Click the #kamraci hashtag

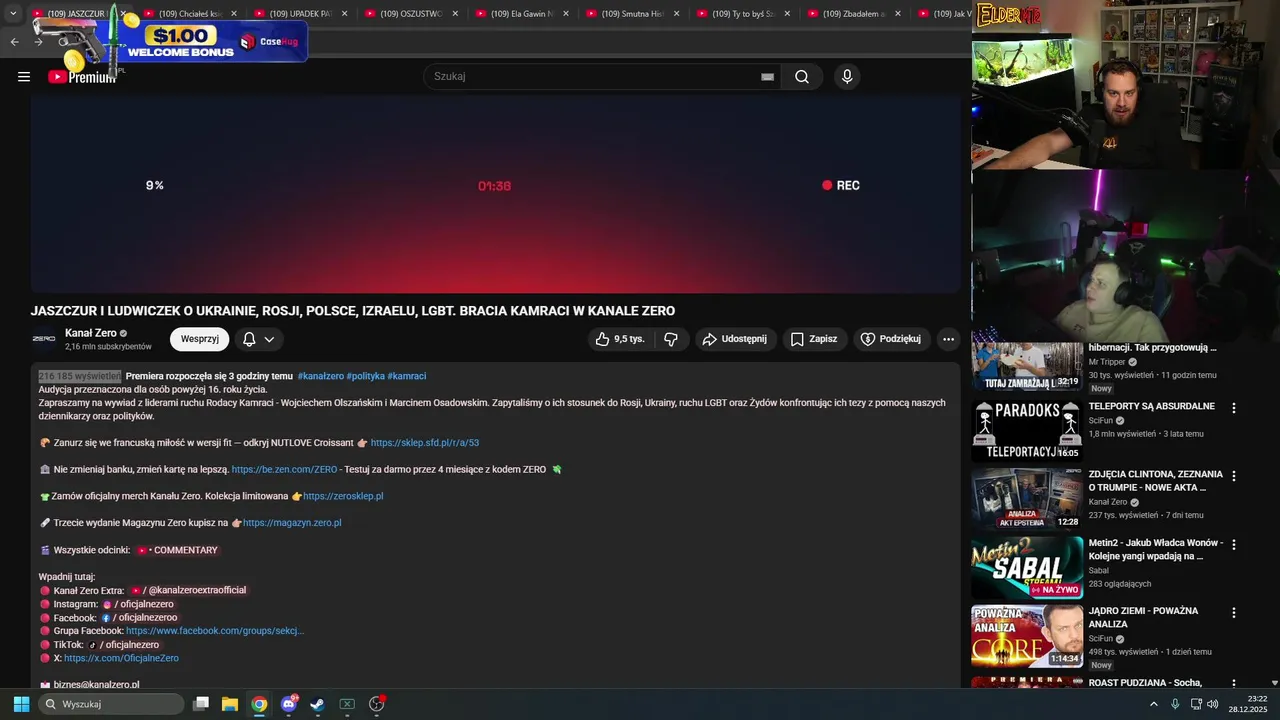coord(407,376)
